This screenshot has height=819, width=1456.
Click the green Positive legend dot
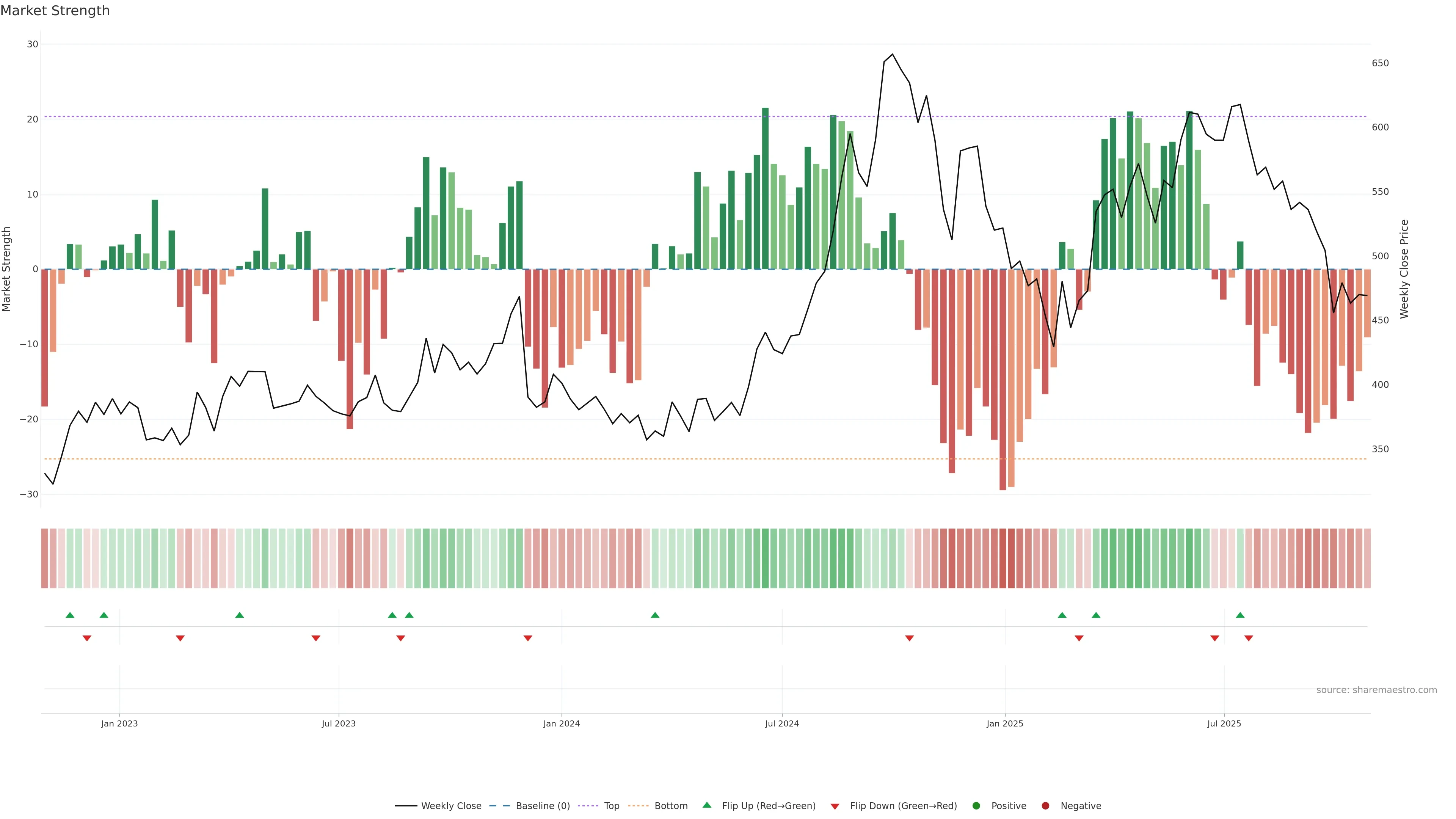click(x=976, y=806)
